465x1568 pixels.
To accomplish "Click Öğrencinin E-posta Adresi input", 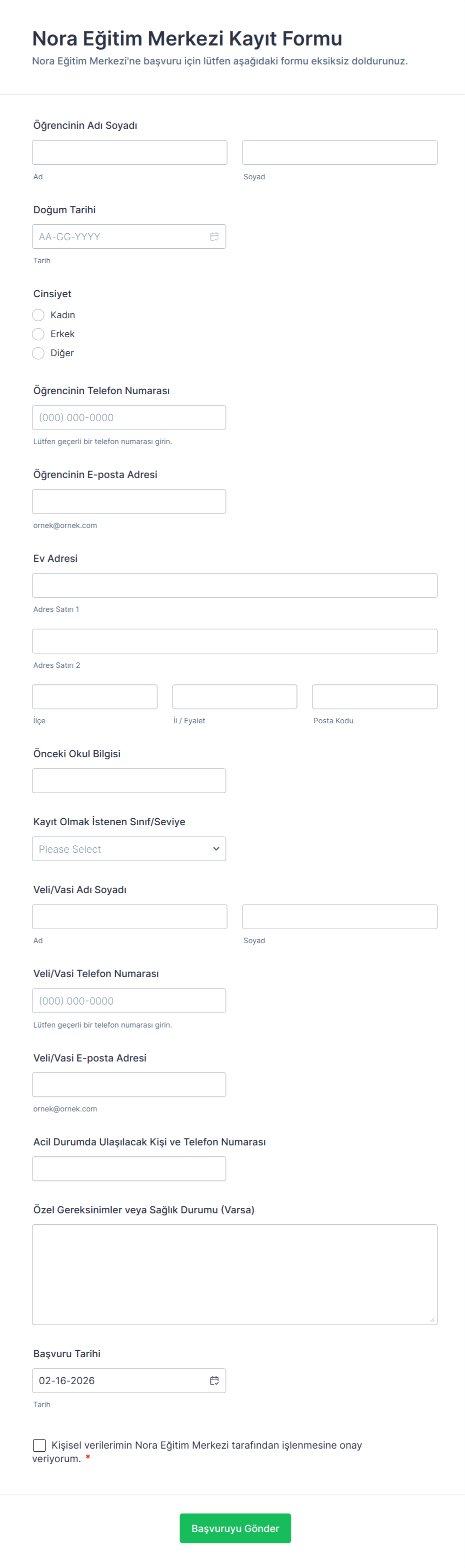I will click(x=128, y=502).
